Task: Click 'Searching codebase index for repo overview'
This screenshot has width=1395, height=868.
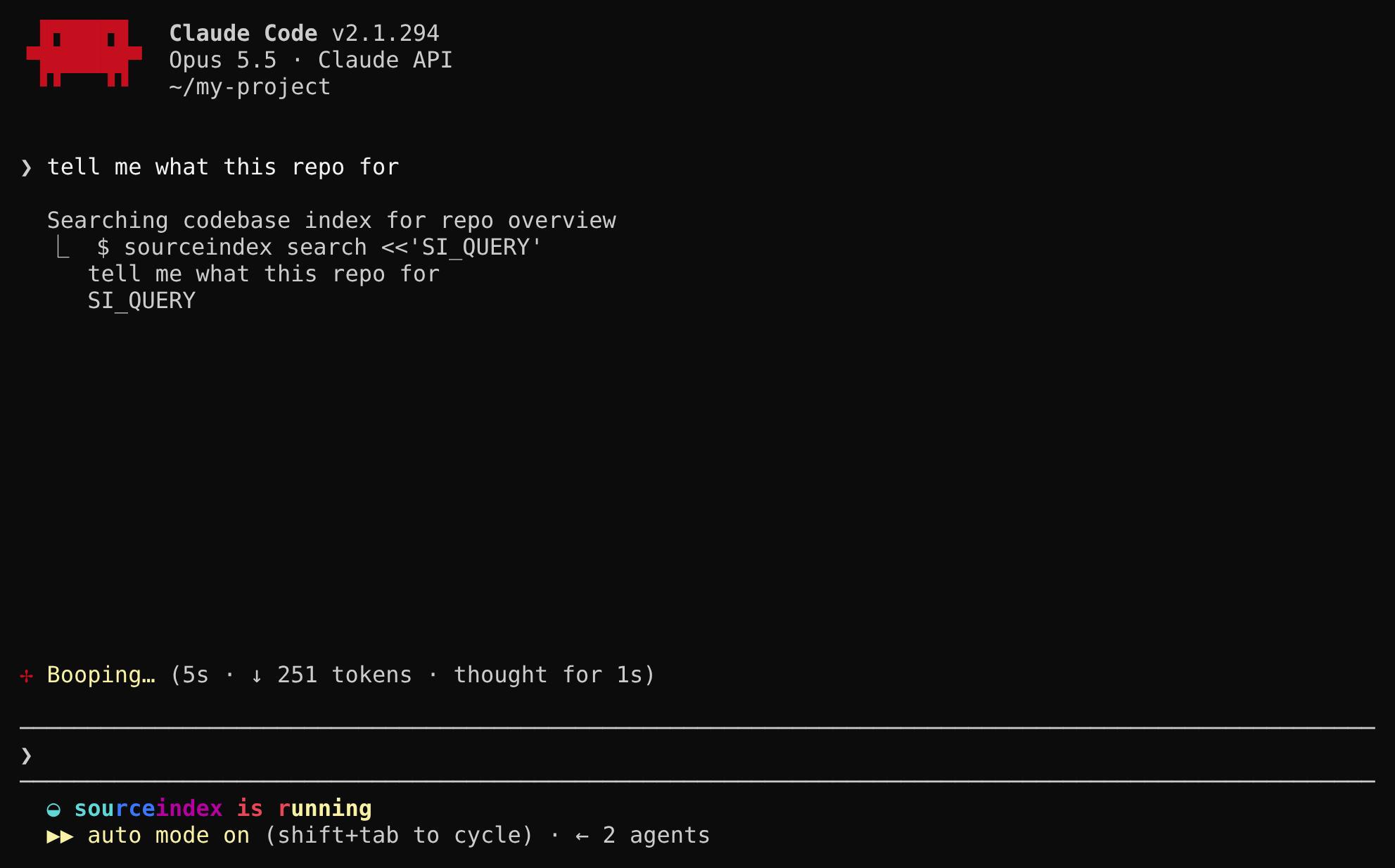Action: click(x=331, y=220)
